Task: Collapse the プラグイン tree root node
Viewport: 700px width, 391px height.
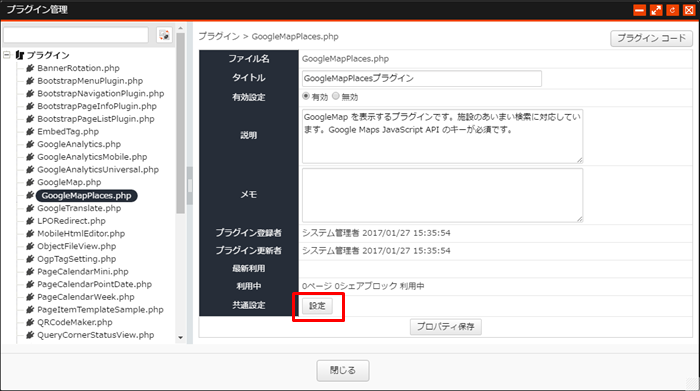Action: coord(7,55)
